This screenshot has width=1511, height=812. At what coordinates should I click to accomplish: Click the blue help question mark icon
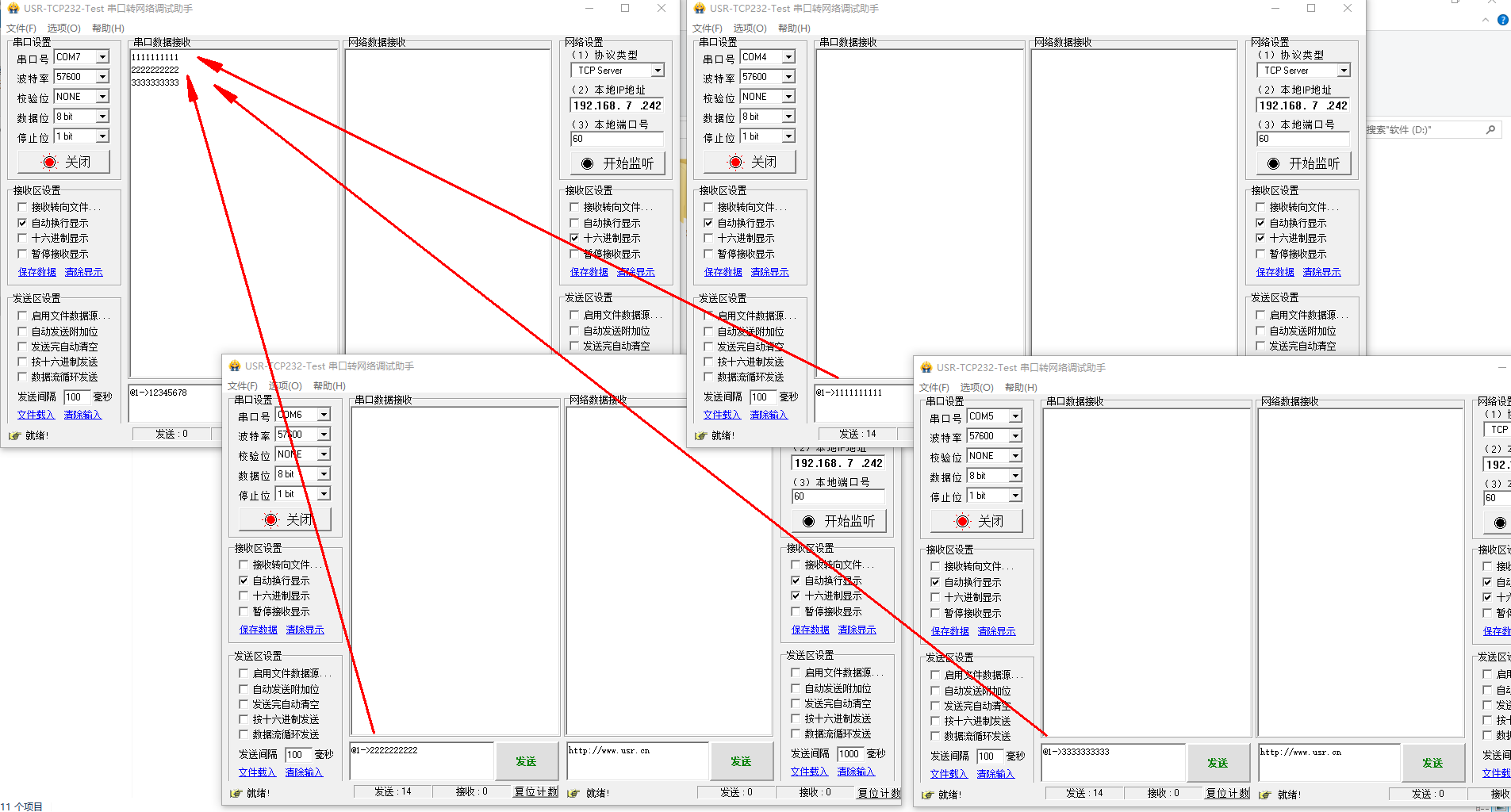[1502, 20]
